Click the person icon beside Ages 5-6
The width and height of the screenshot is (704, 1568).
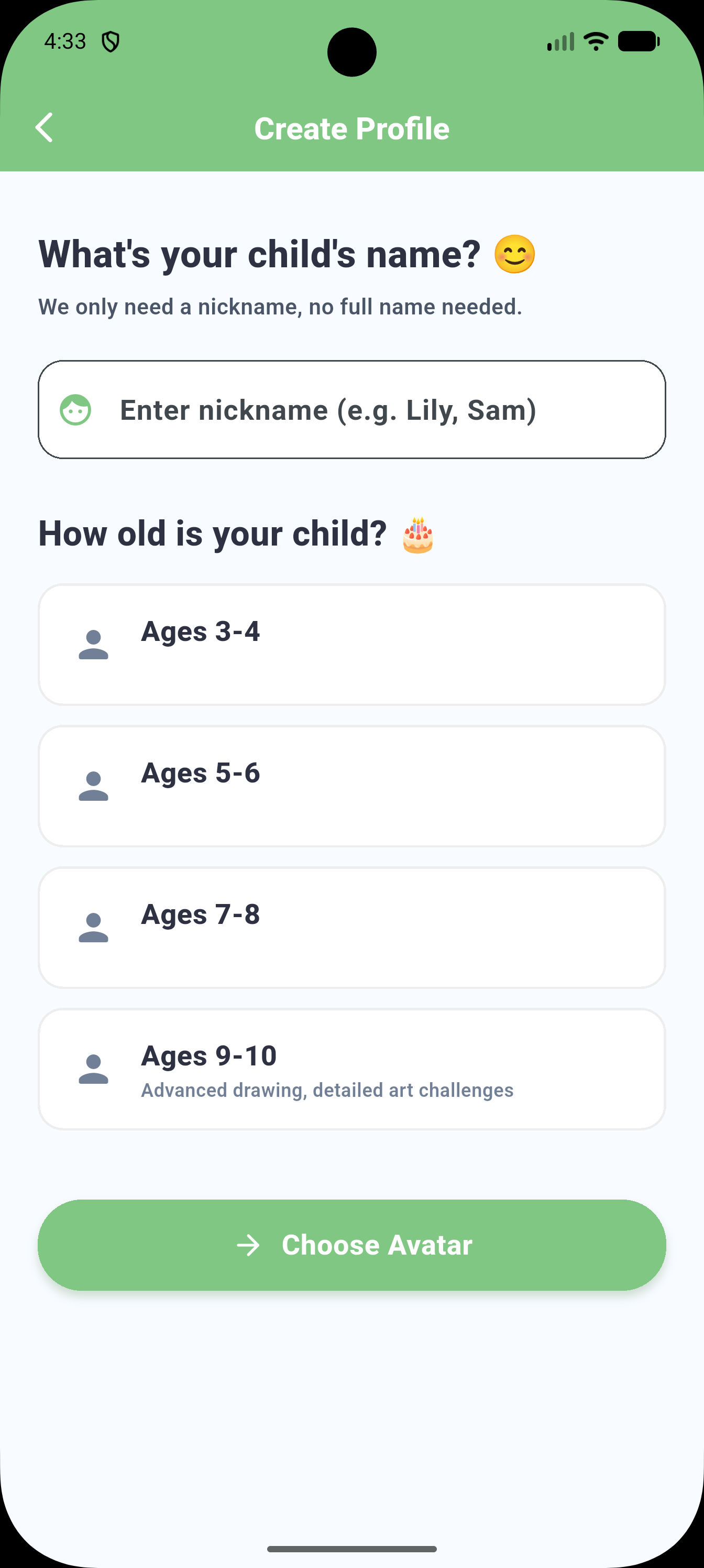(94, 786)
